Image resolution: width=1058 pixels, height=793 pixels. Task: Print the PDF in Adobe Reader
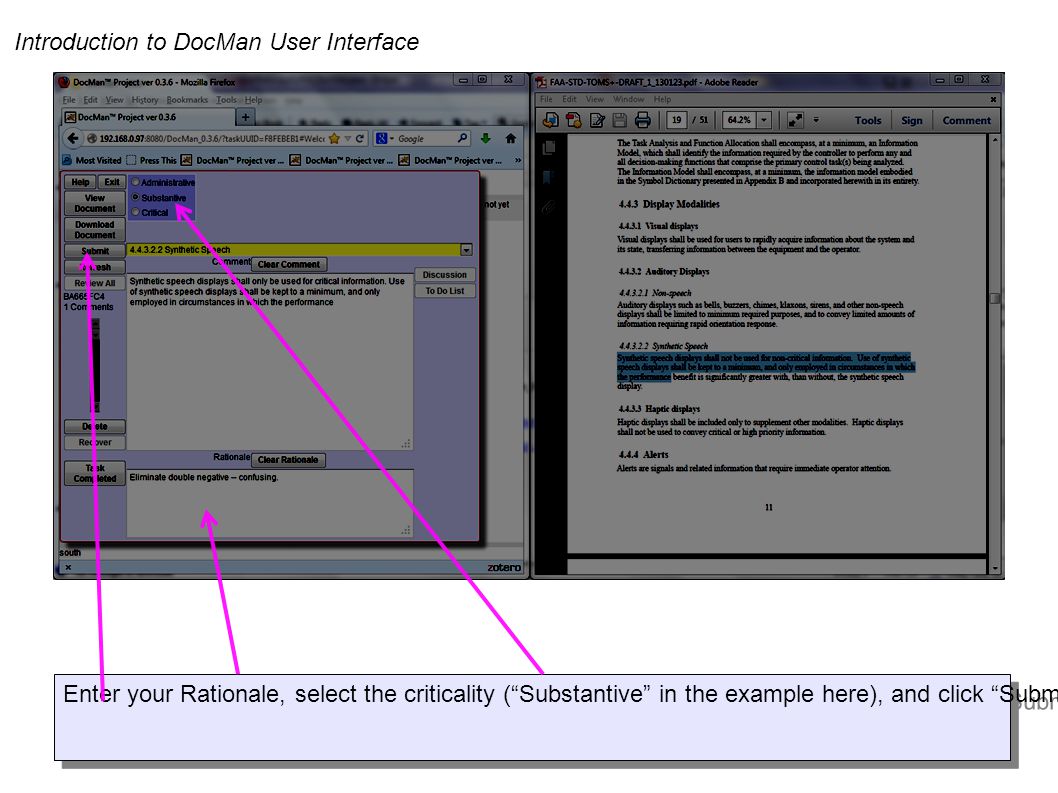642,120
